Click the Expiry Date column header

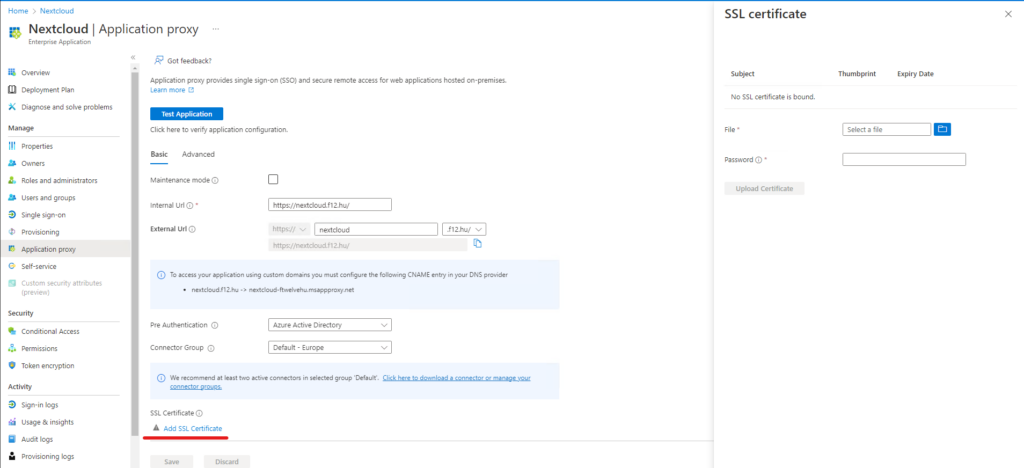click(x=915, y=74)
